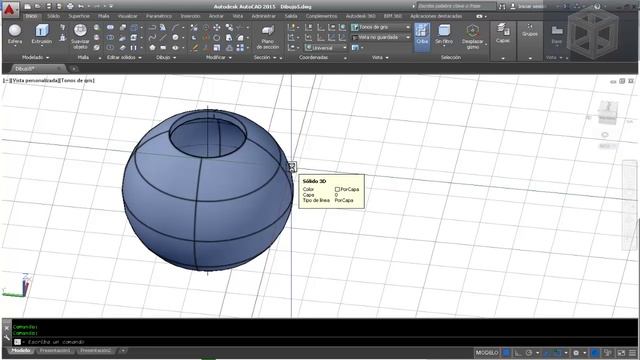Click the search binoculars icon in title bar

click(502, 6)
